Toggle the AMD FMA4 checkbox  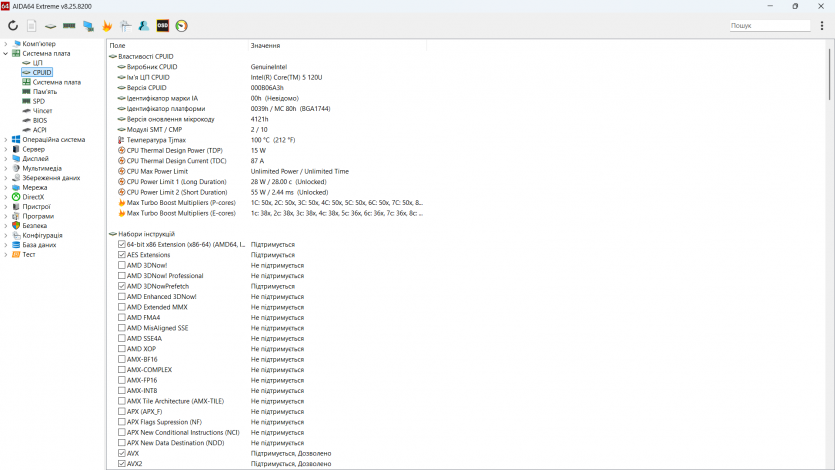pyautogui.click(x=122, y=318)
